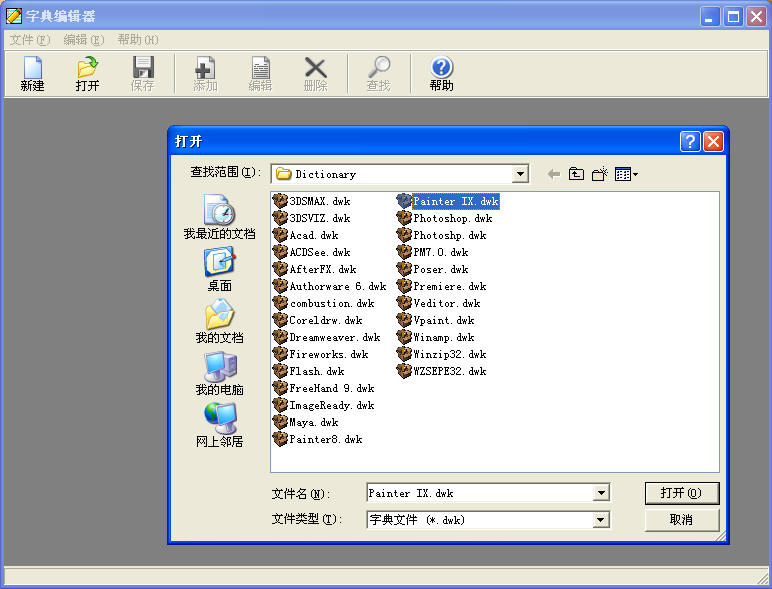Select the file Photoshp.dwk
772x589 pixels.
pos(442,235)
